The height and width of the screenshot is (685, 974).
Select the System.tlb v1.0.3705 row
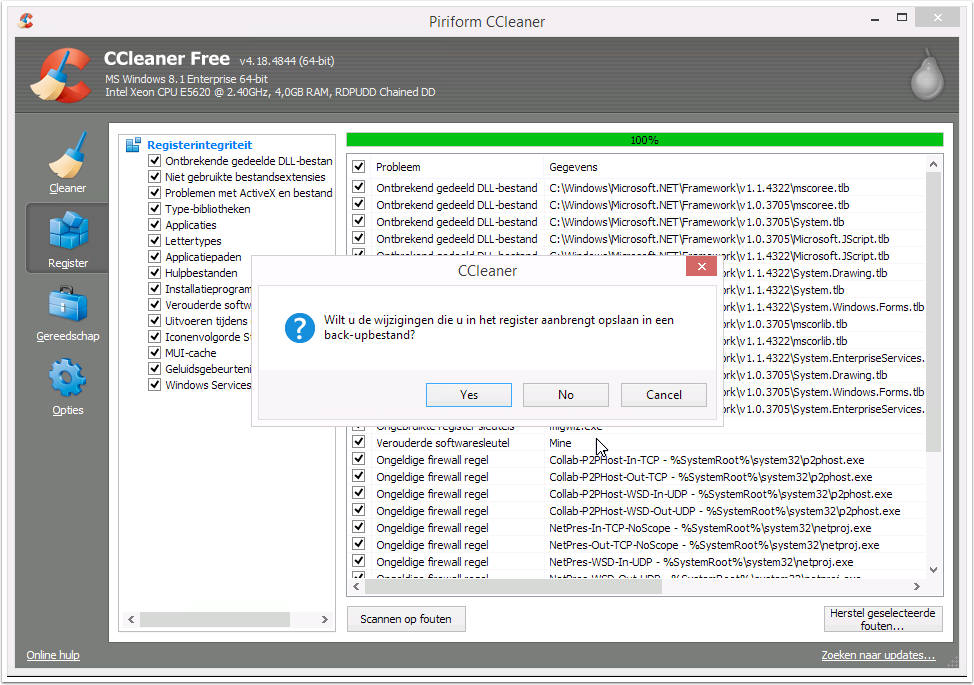click(638, 222)
